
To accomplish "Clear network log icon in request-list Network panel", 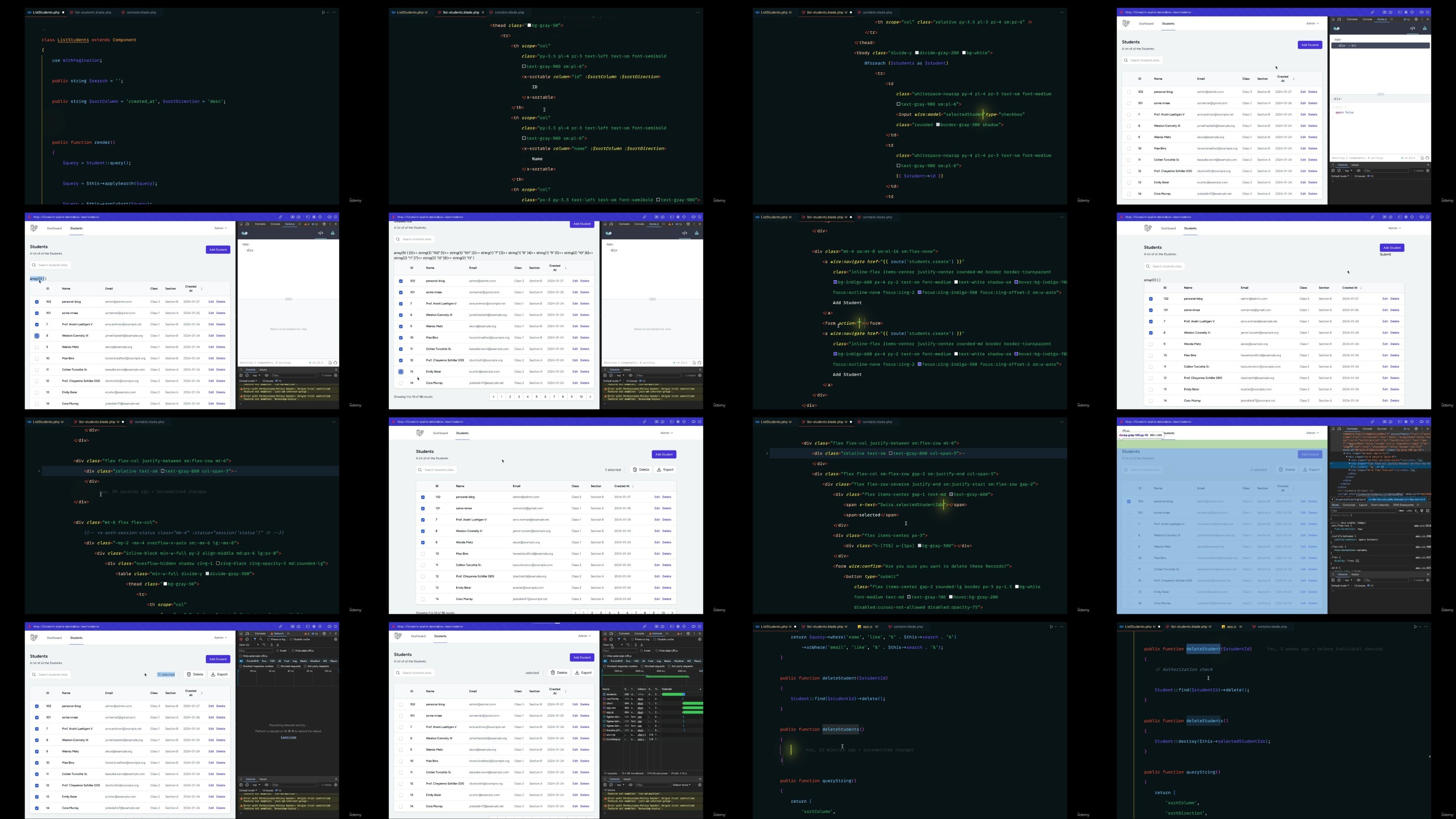I will (x=611, y=639).
